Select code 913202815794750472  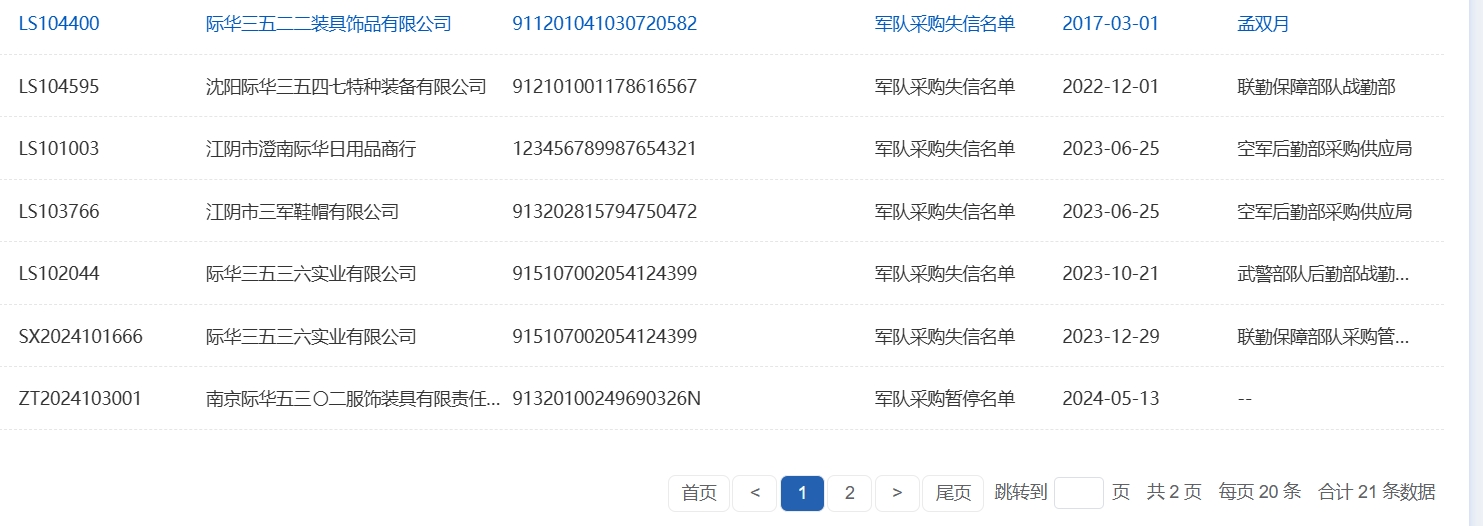coord(605,212)
